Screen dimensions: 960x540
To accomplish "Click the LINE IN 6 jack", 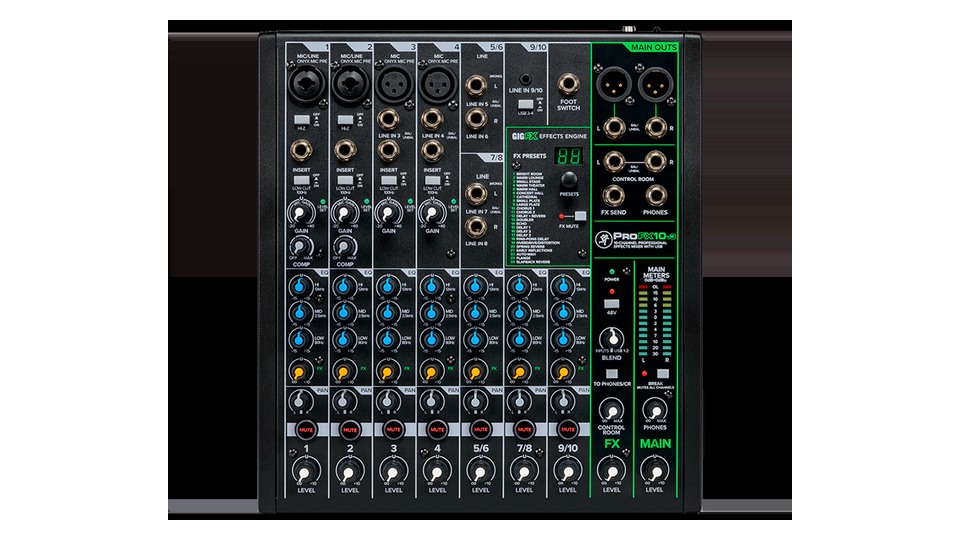I will click(476, 119).
